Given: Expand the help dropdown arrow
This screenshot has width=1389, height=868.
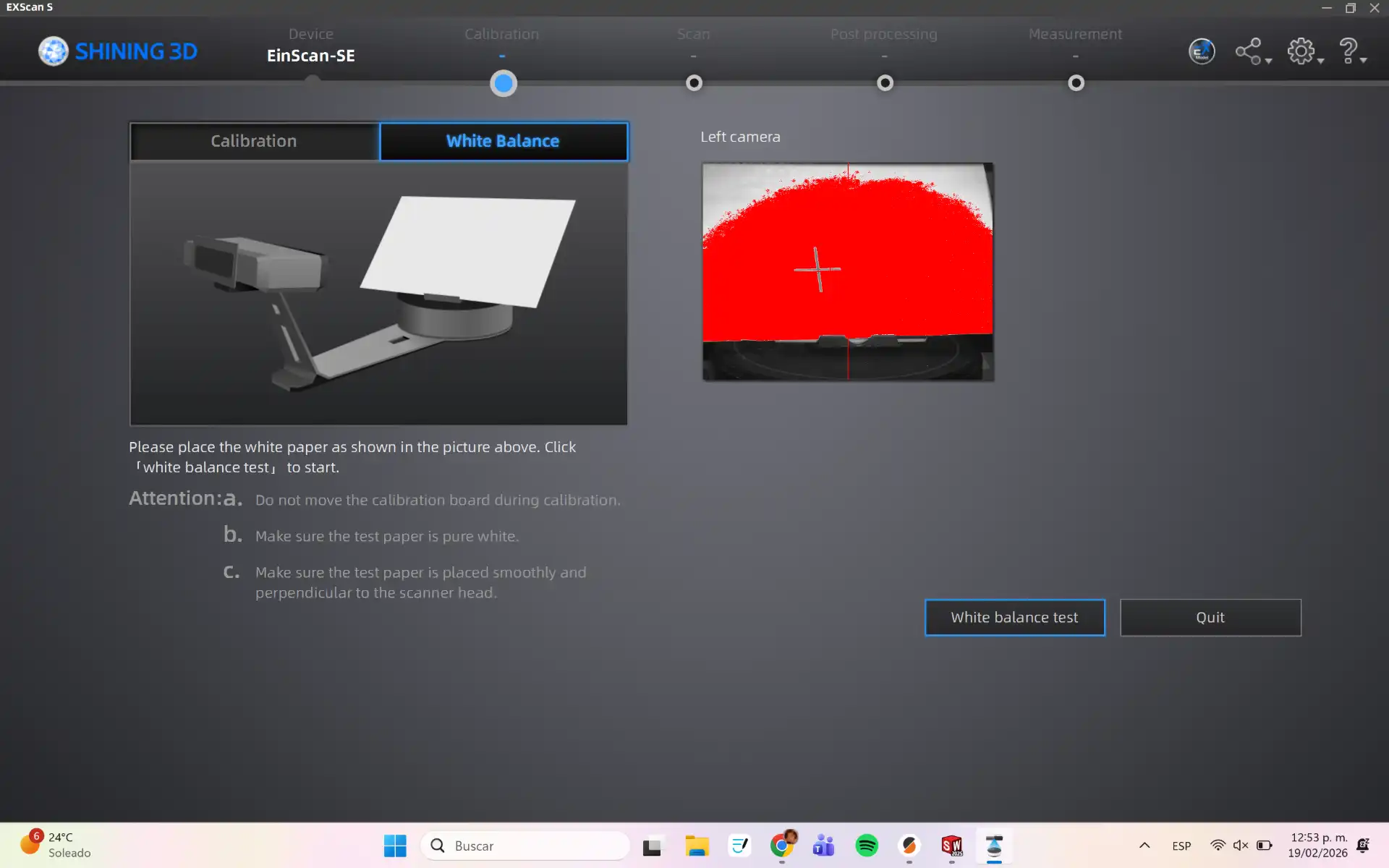Looking at the screenshot, I should tap(1364, 61).
